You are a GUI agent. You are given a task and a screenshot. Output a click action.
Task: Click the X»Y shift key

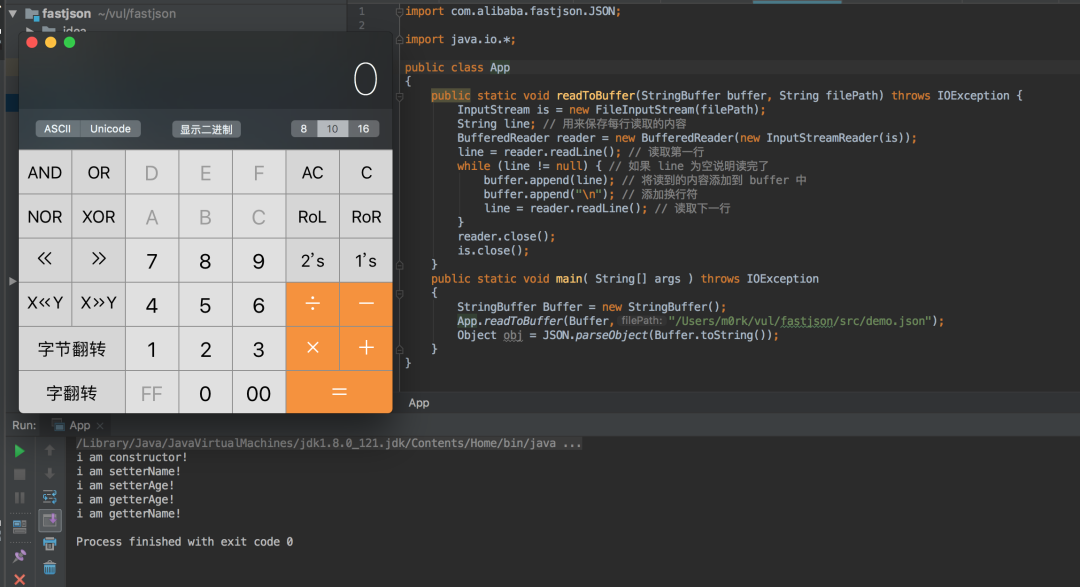coord(98,304)
